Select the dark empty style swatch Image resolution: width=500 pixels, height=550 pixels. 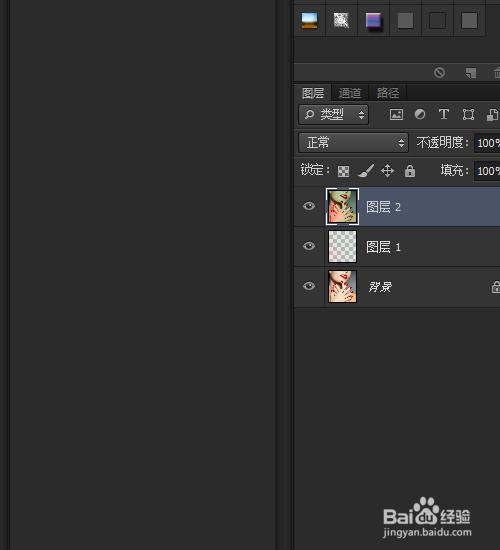(437, 20)
